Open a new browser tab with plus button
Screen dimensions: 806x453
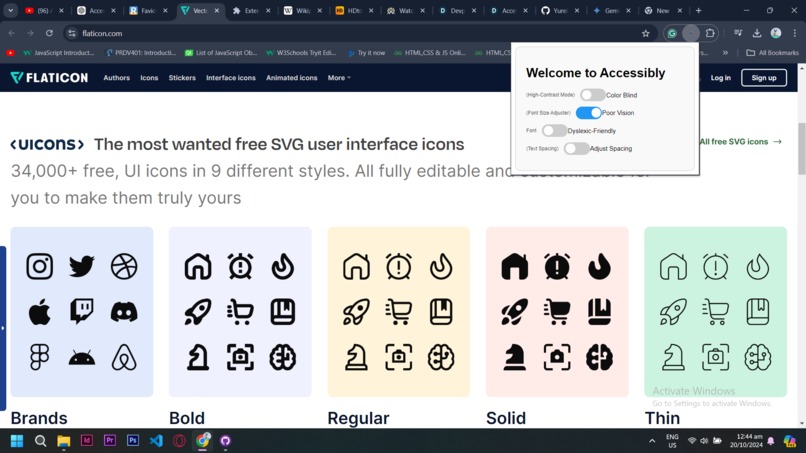(698, 10)
